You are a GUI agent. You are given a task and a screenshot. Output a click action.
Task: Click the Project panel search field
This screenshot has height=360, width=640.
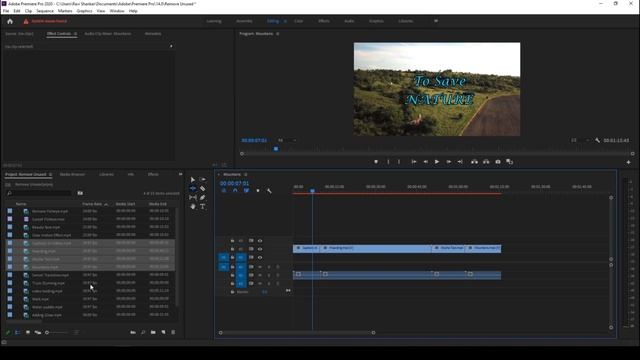pos(39,193)
